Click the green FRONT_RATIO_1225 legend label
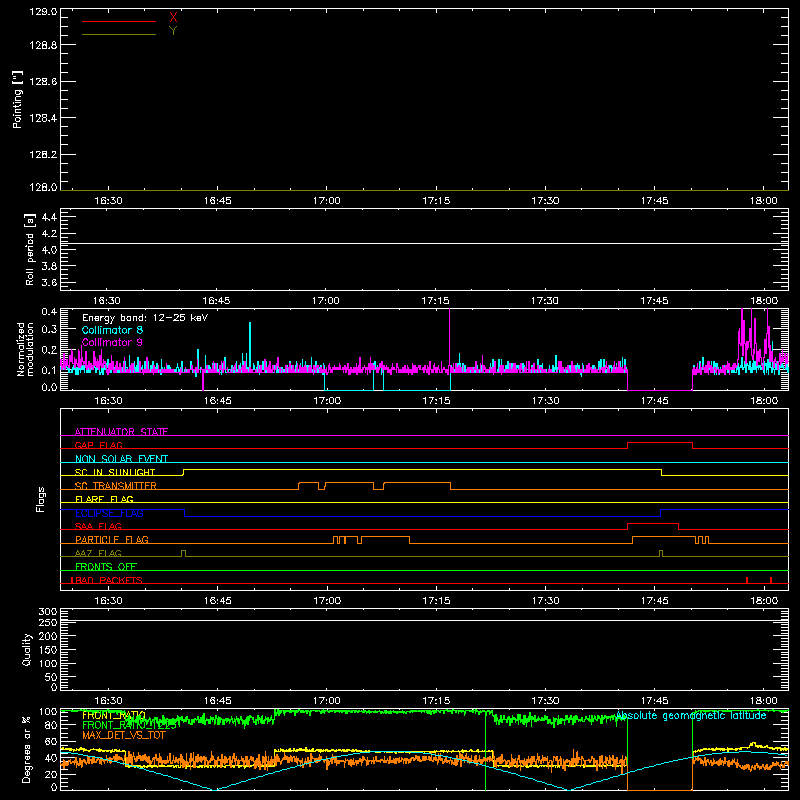 pyautogui.click(x=130, y=725)
